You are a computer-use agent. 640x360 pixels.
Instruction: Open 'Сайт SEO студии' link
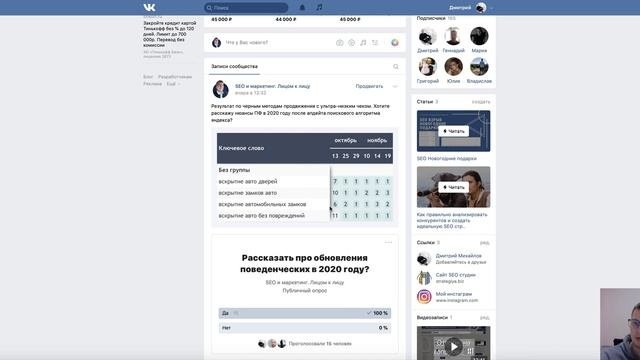[x=456, y=275]
